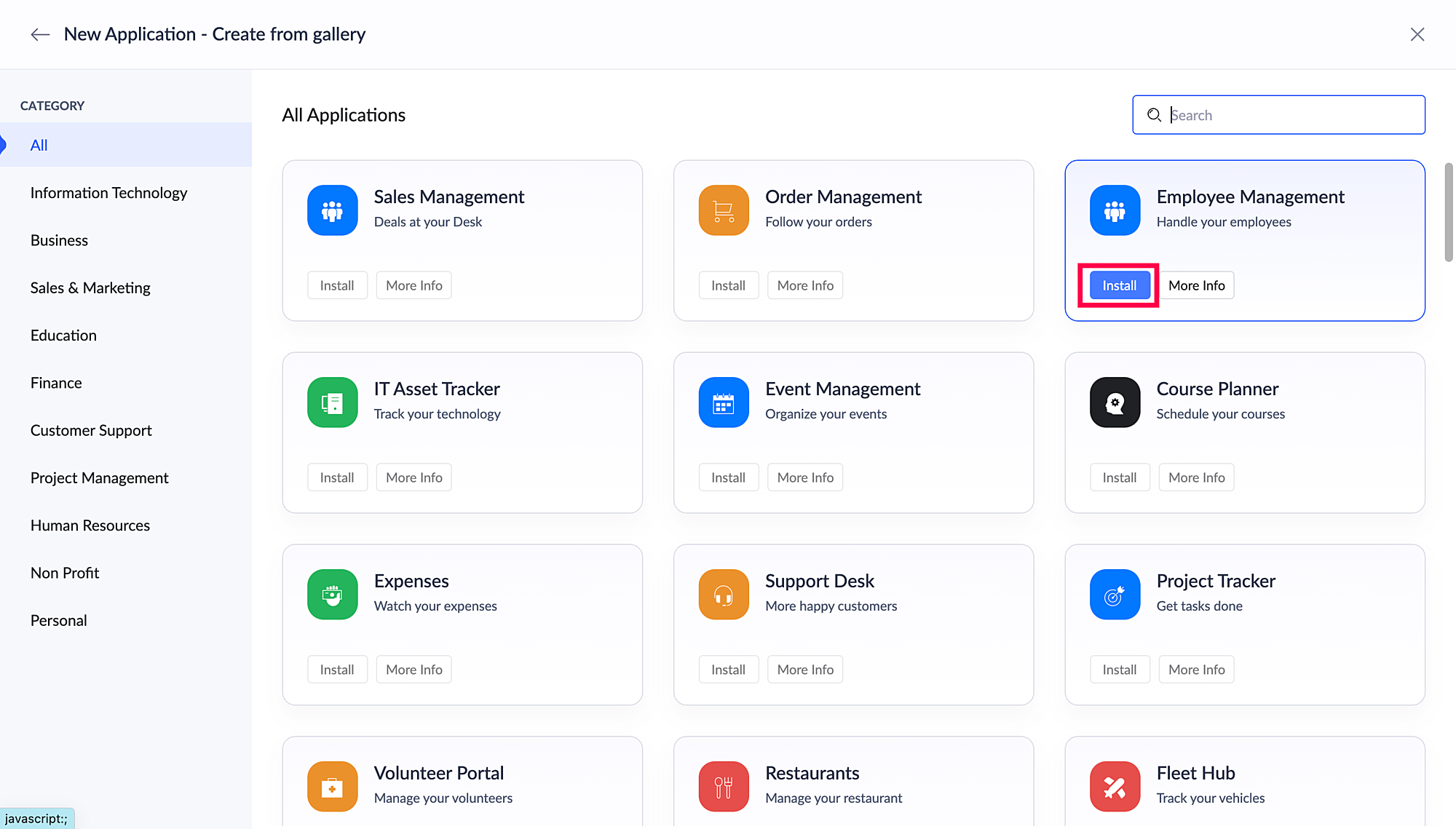
Task: Click the Event Management calendar icon
Action: pos(723,402)
